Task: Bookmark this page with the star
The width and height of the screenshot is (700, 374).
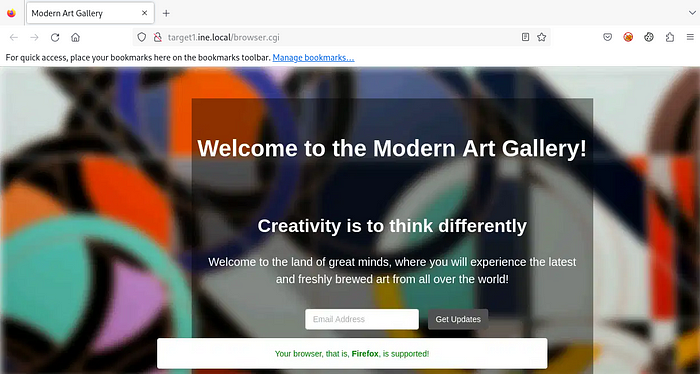Action: pos(542,37)
